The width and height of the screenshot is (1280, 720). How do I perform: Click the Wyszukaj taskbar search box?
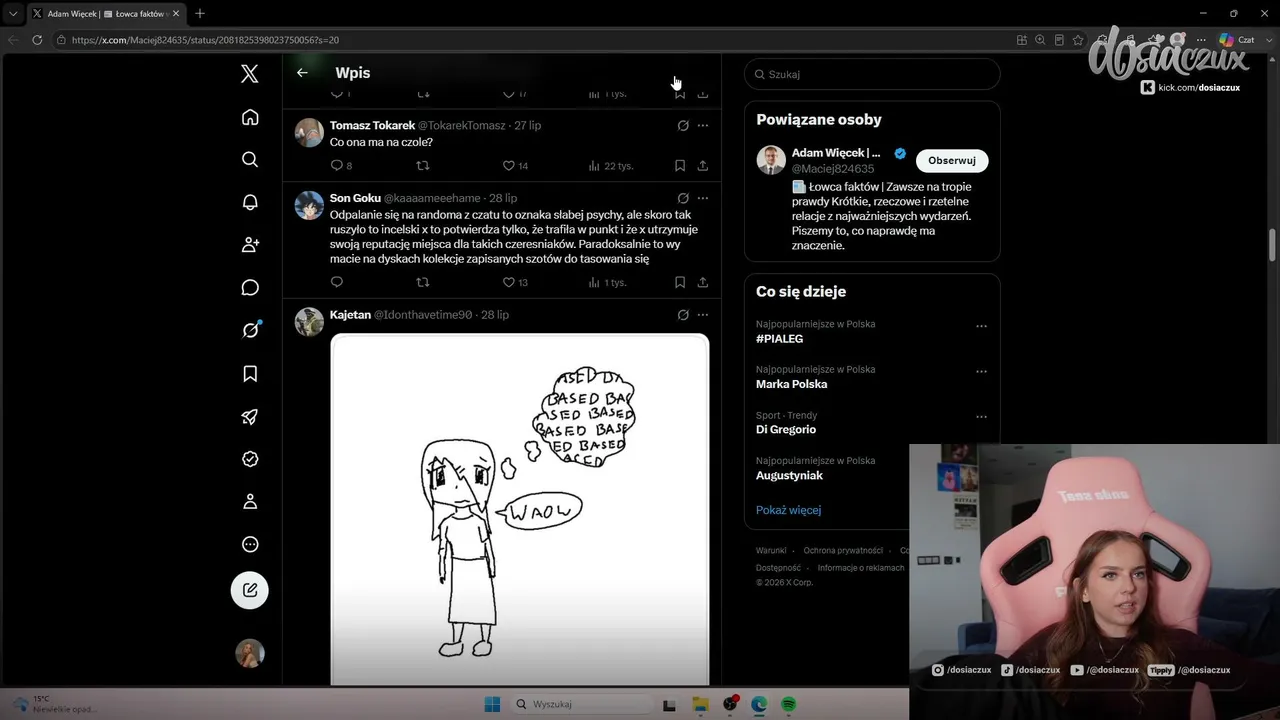(x=581, y=704)
